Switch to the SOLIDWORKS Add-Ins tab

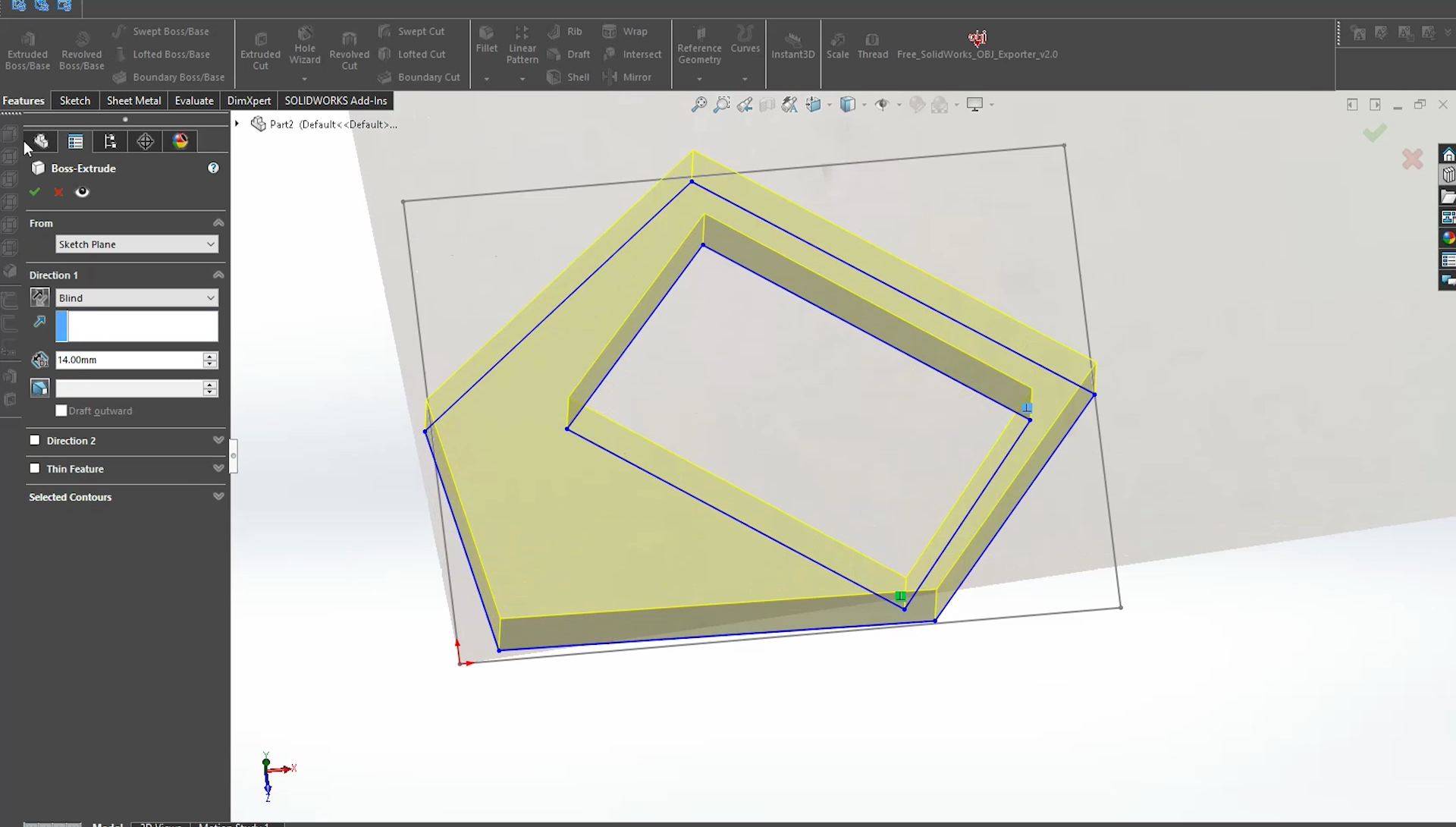point(335,100)
